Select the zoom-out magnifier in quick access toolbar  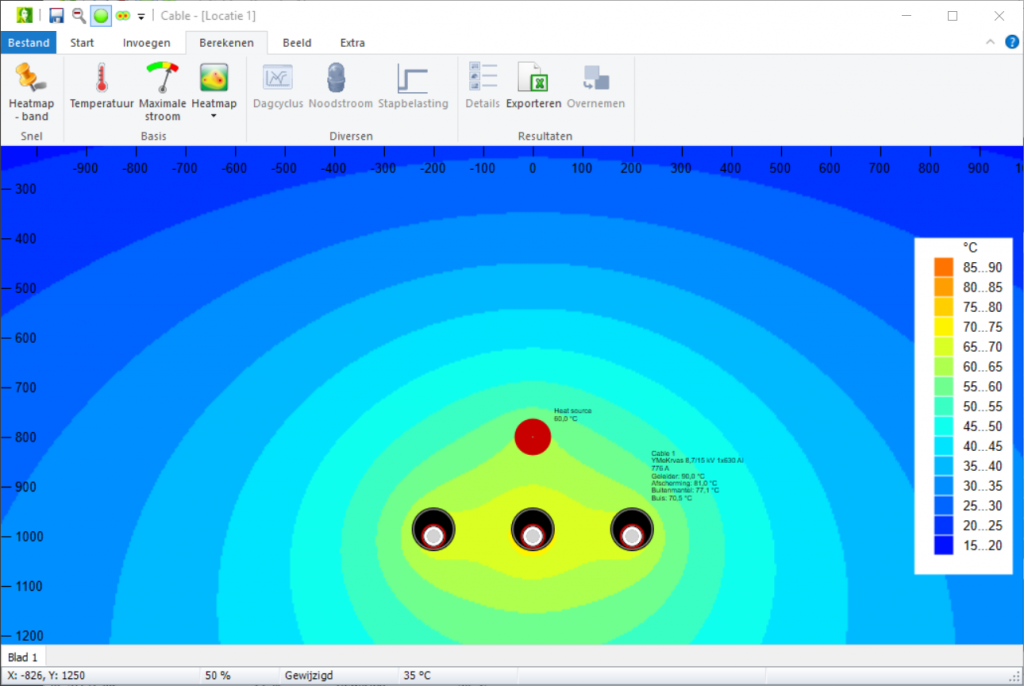coord(78,15)
